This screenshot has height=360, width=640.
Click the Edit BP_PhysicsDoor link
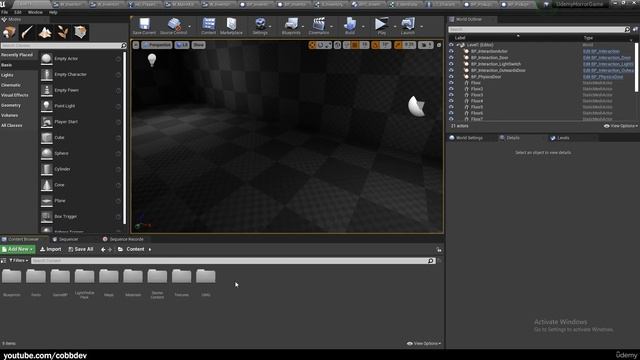pyautogui.click(x=603, y=77)
